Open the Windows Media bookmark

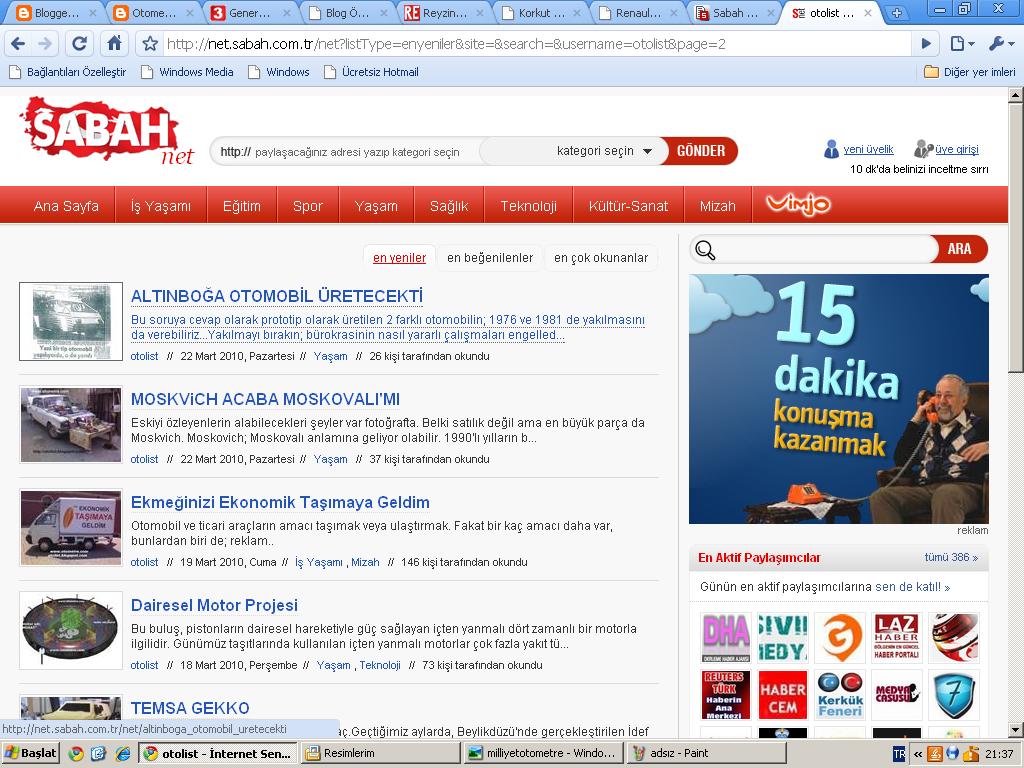(188, 72)
